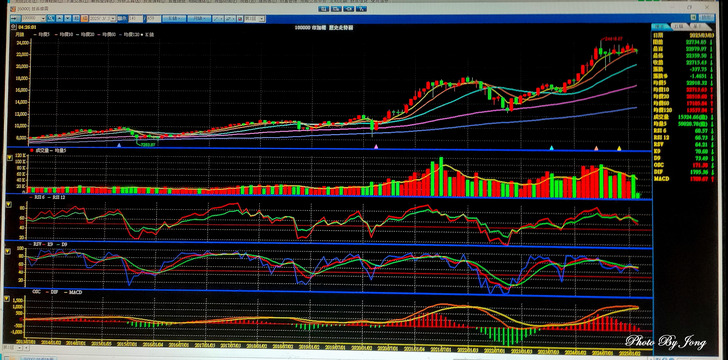728x360 pixels.
Task: Click the main chart type button in toolbar
Action: click(174, 19)
